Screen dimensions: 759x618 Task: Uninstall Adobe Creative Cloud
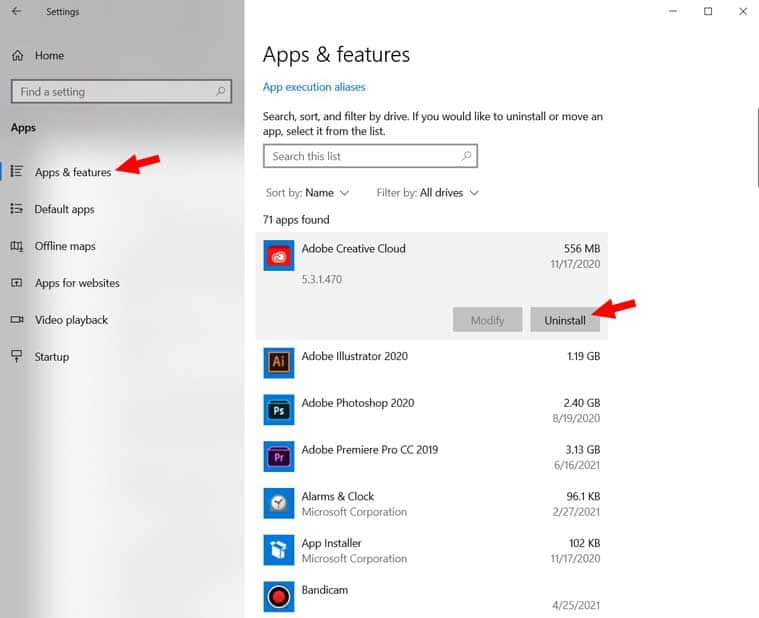[565, 320]
